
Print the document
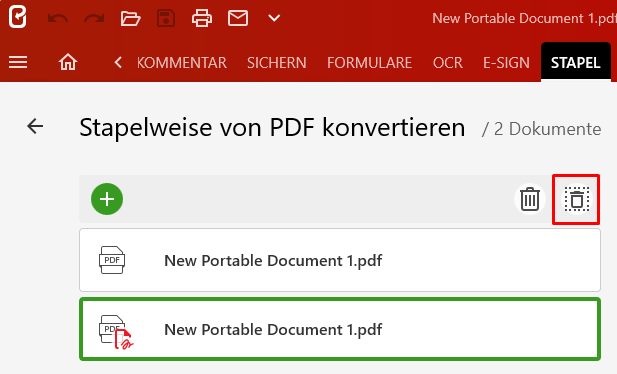(202, 18)
